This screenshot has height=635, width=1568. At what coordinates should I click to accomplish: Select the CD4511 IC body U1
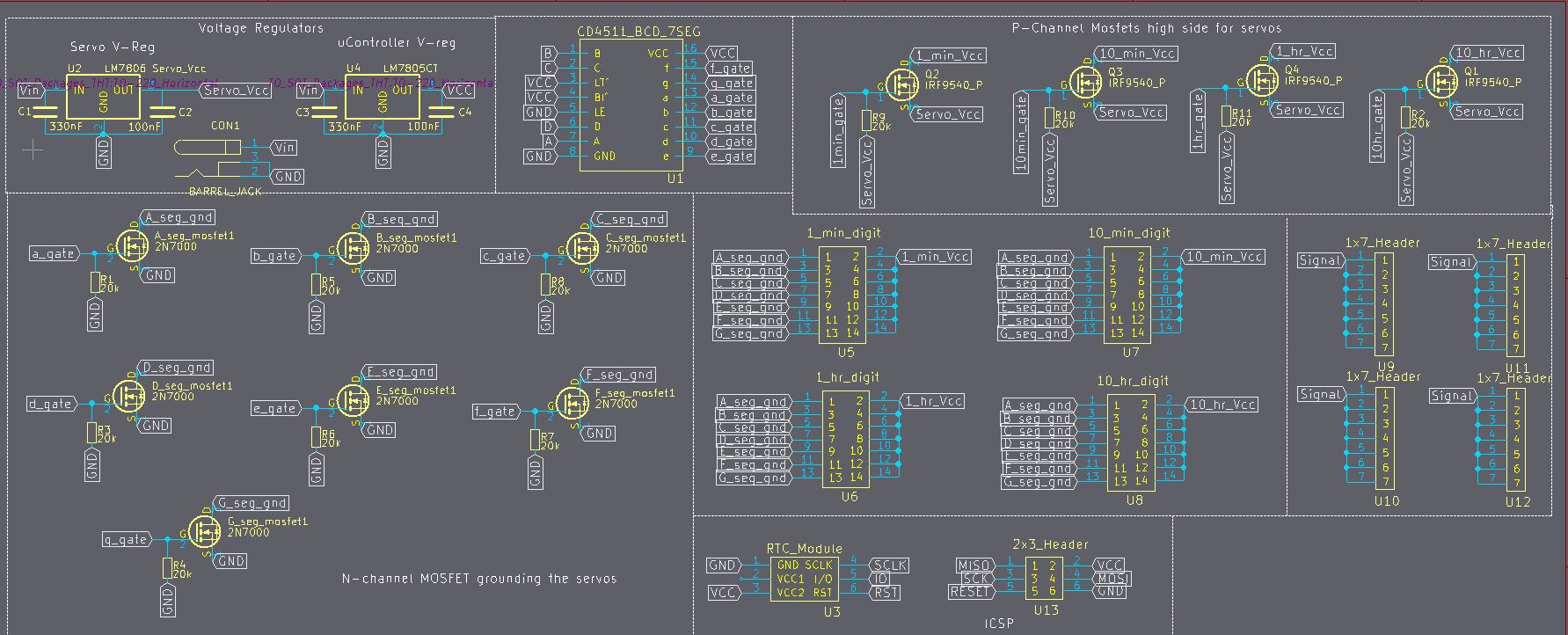[630, 105]
